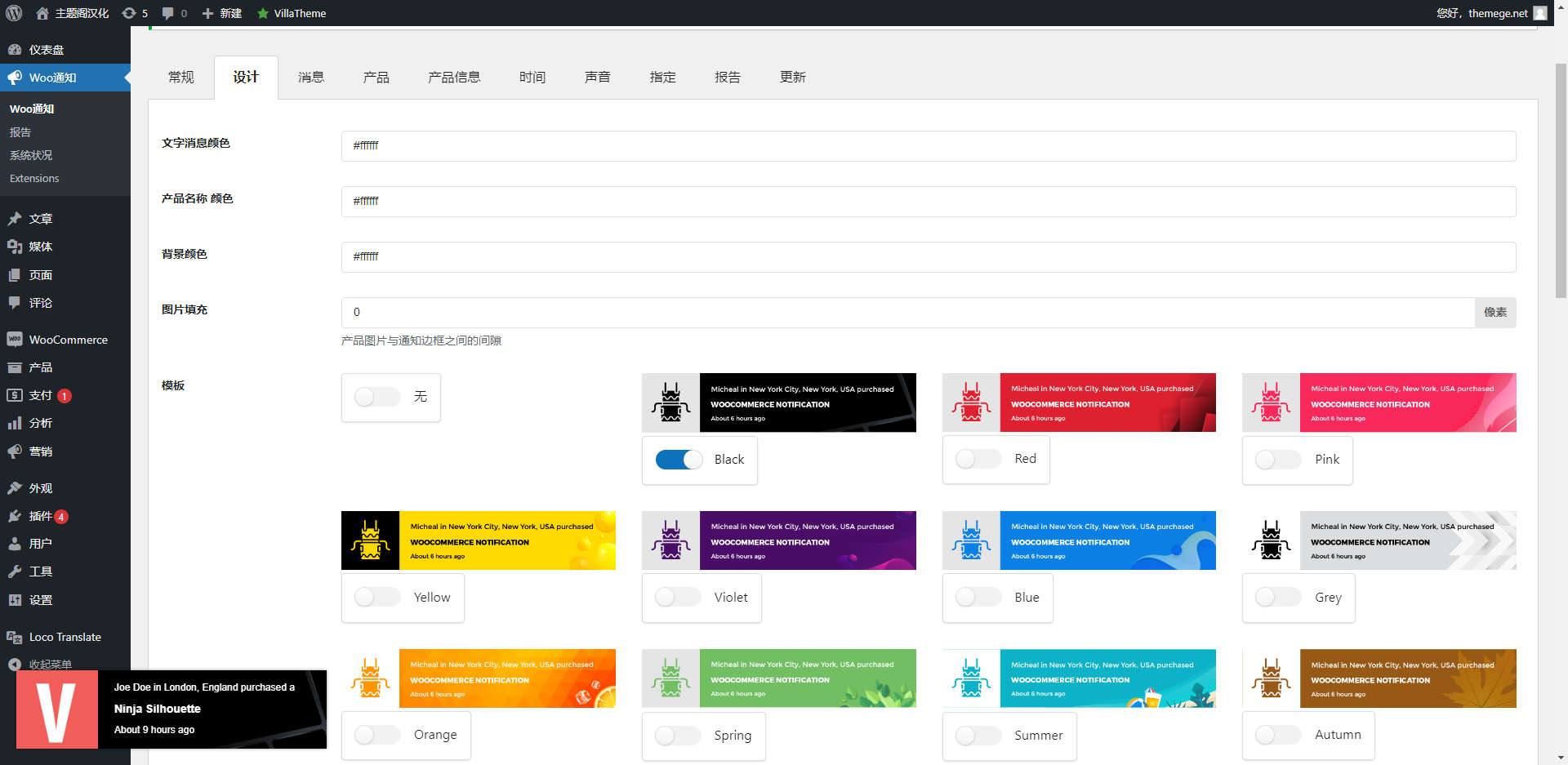Image resolution: width=1568 pixels, height=765 pixels.
Task: Turn on the Blue template toggle
Action: coord(978,597)
